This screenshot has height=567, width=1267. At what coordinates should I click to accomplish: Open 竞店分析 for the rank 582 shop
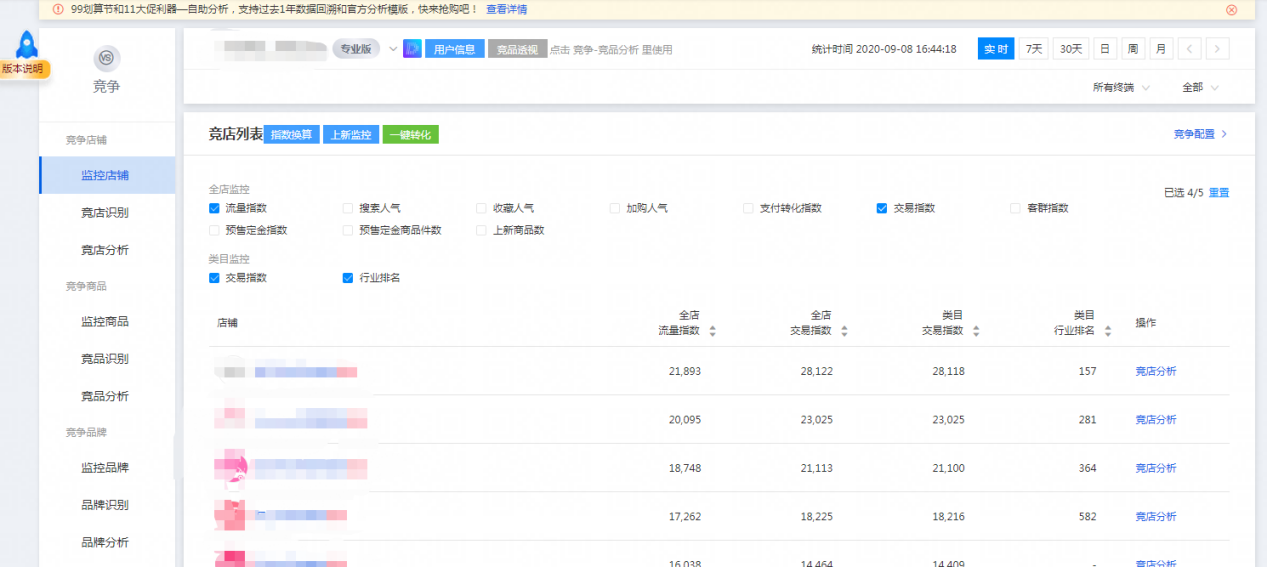[1156, 516]
